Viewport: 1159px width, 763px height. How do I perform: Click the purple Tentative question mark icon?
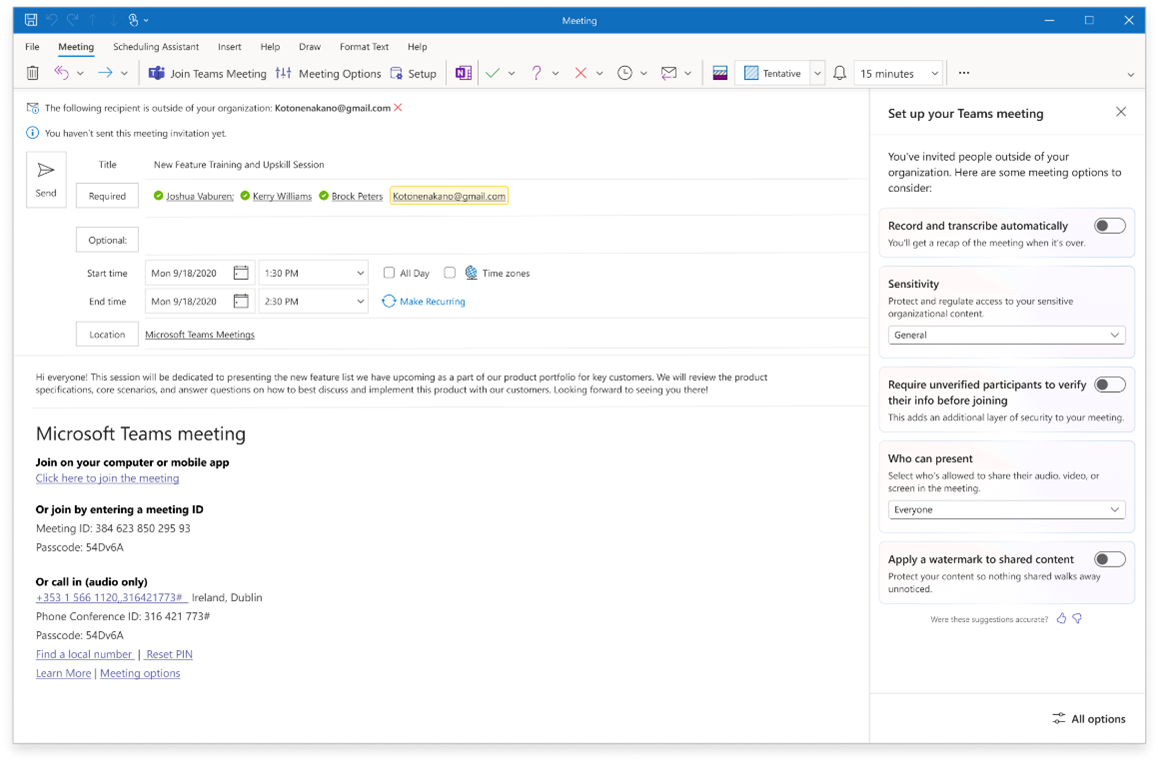click(537, 73)
